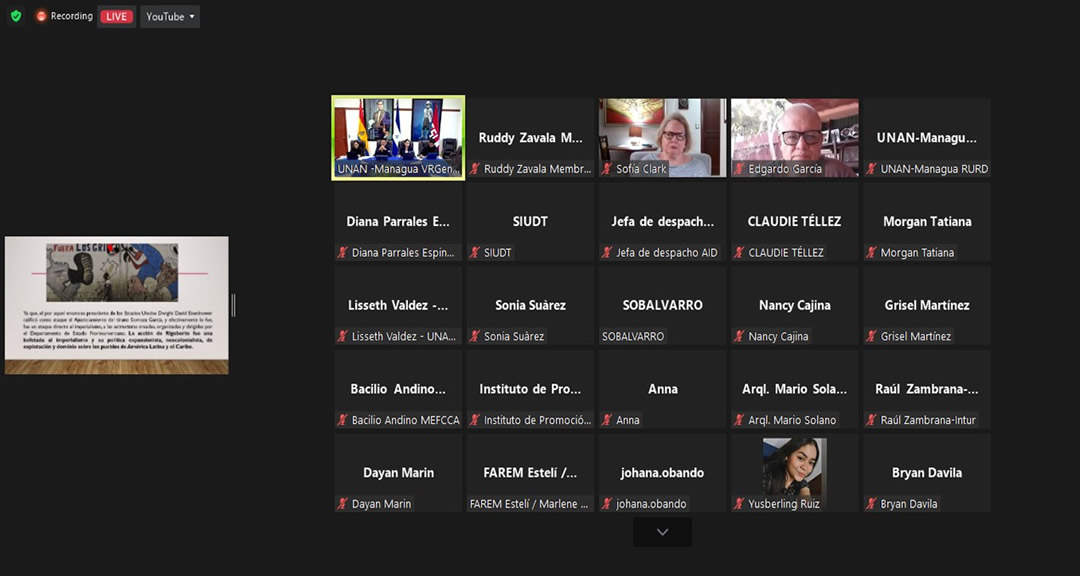
Task: Click muted mic icon for Ruddy Zavala
Action: click(475, 169)
